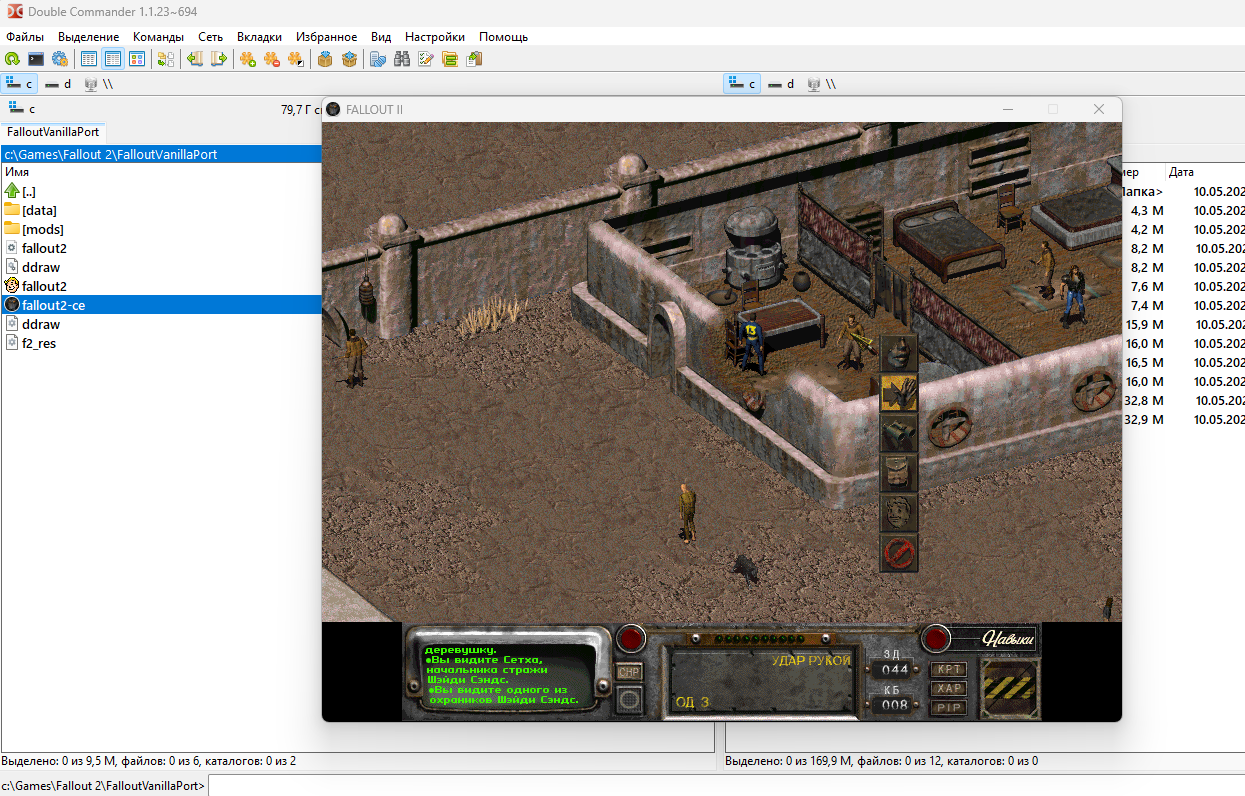Screen dimensions: 1245x796
Task: Open the left panel network \\ button
Action: [99, 84]
